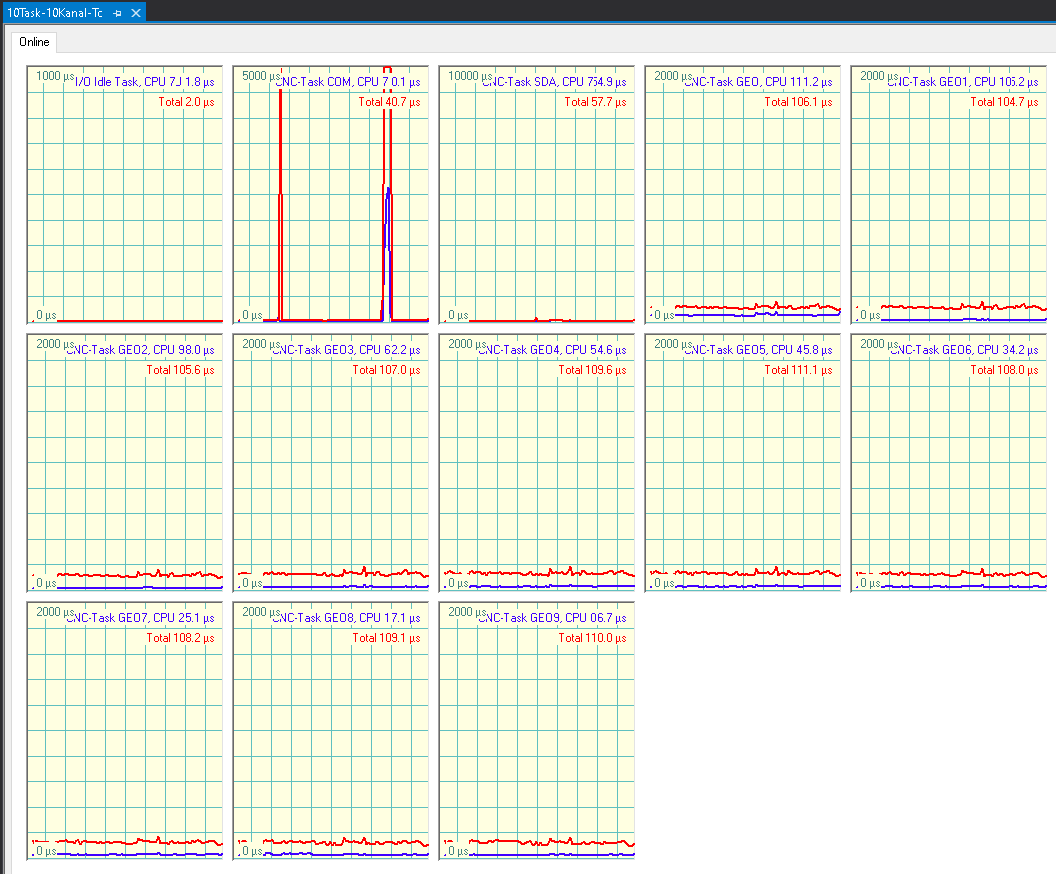Image resolution: width=1056 pixels, height=874 pixels.
Task: Close the 10Task-10Kanal-Tc document tab
Action: point(135,13)
